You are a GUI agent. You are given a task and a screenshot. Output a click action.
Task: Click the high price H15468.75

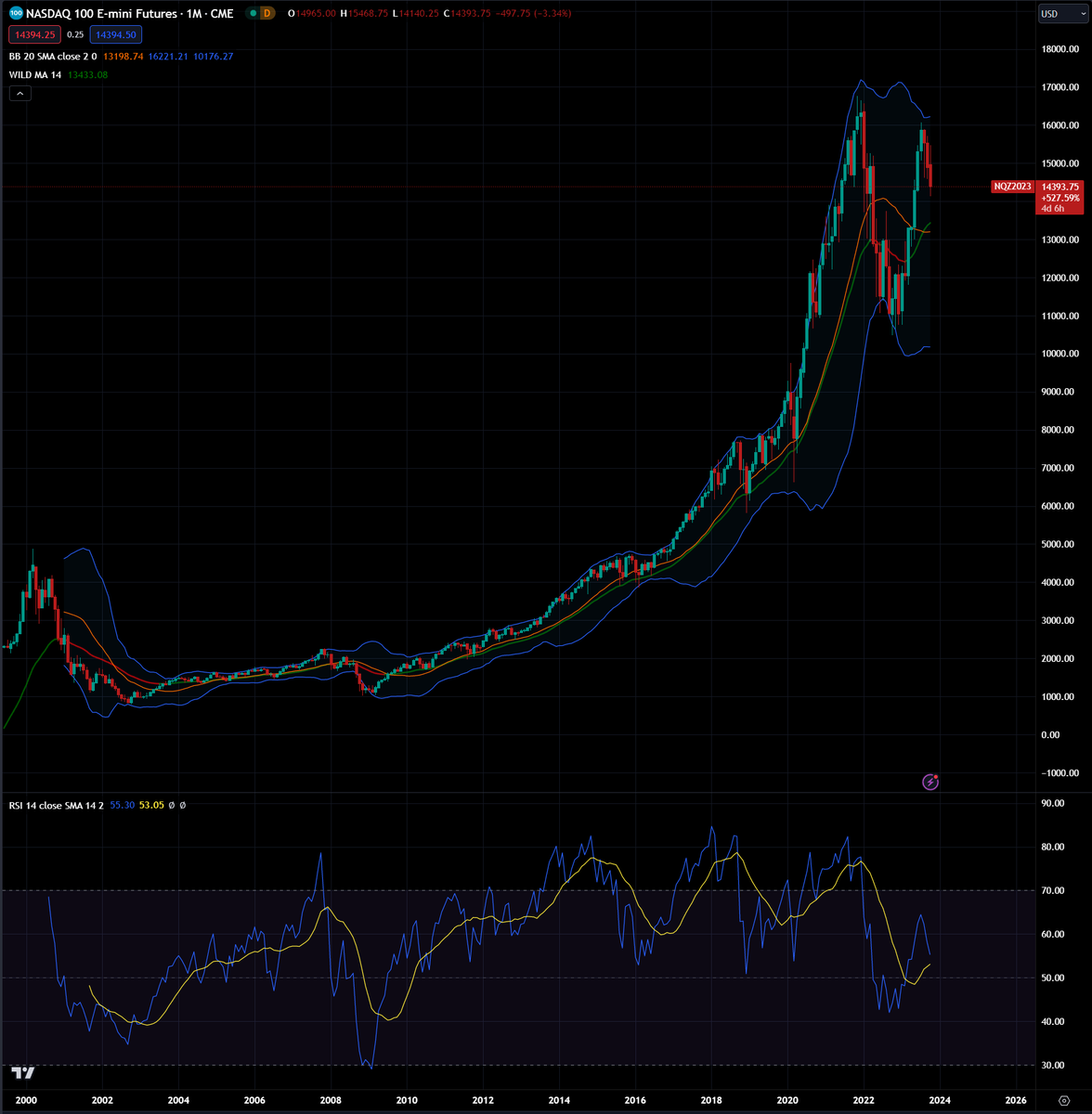point(364,13)
